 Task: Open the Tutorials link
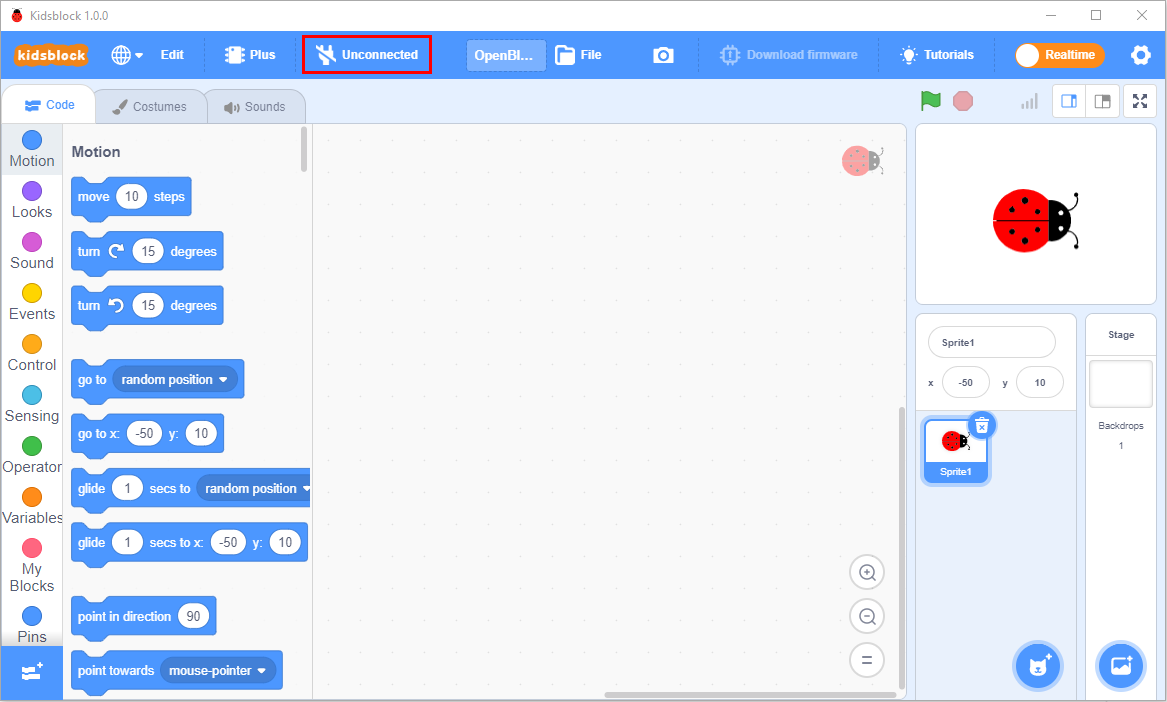click(937, 55)
